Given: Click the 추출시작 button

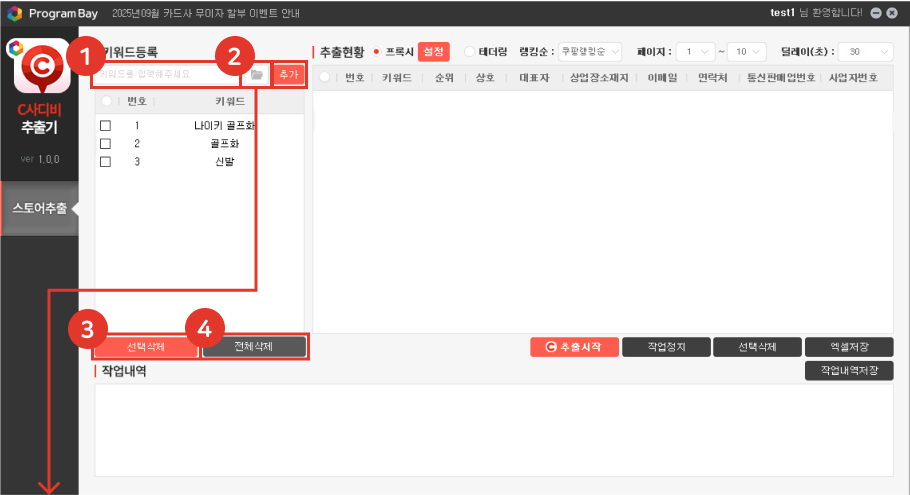Looking at the screenshot, I should (573, 347).
